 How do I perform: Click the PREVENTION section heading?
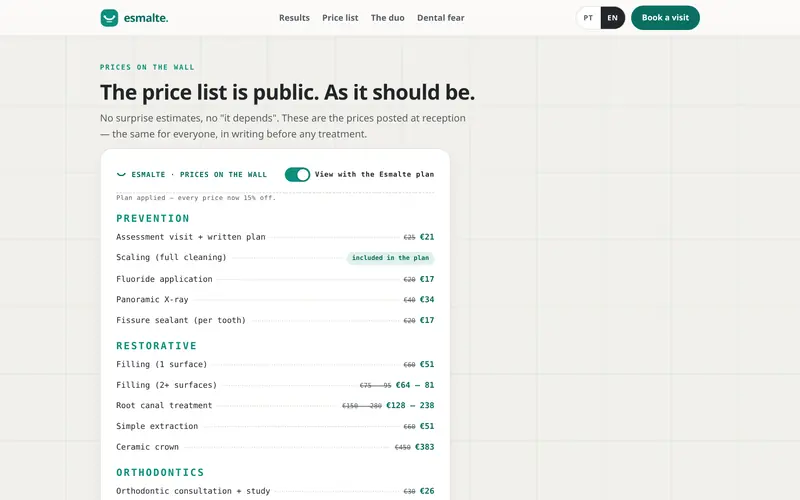tap(153, 218)
